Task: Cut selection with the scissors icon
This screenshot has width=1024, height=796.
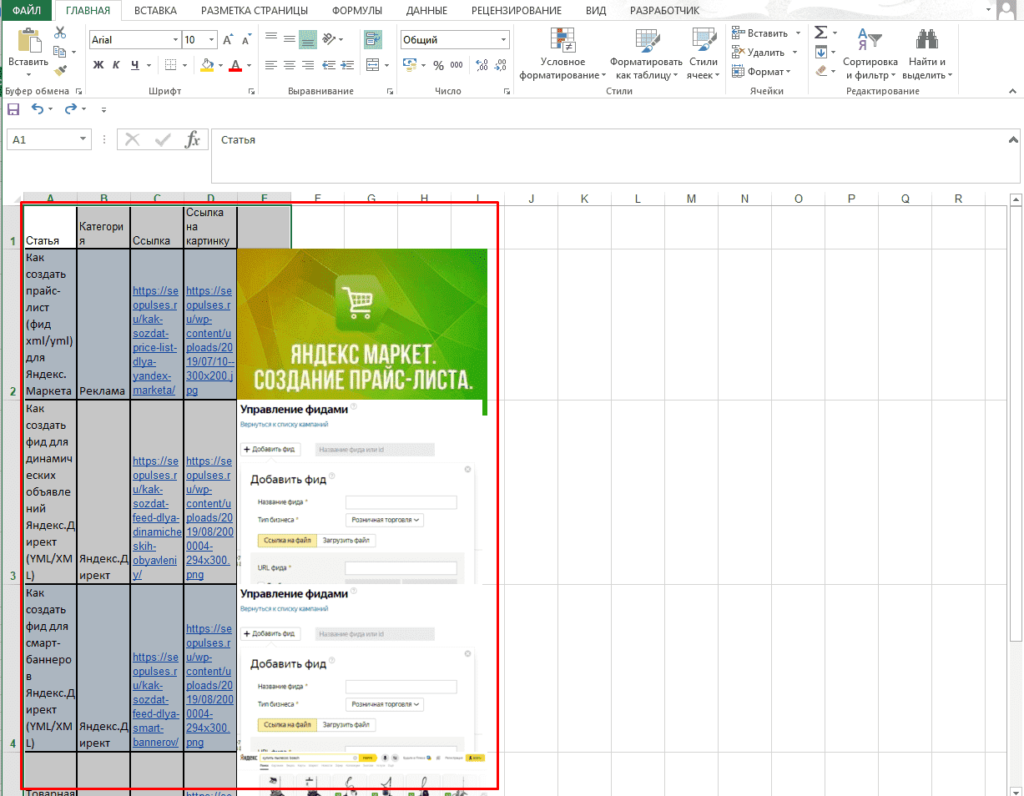Action: [60, 33]
